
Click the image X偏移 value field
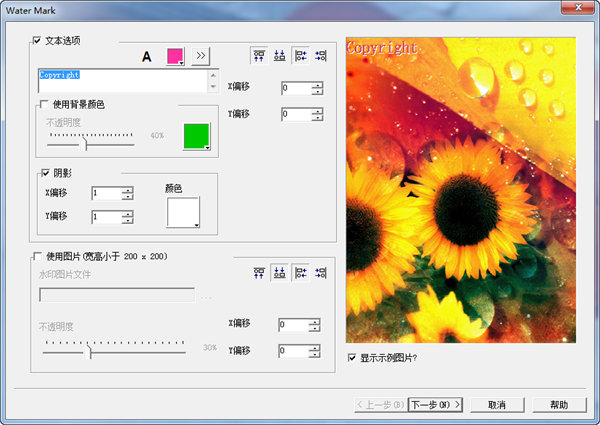coord(293,325)
